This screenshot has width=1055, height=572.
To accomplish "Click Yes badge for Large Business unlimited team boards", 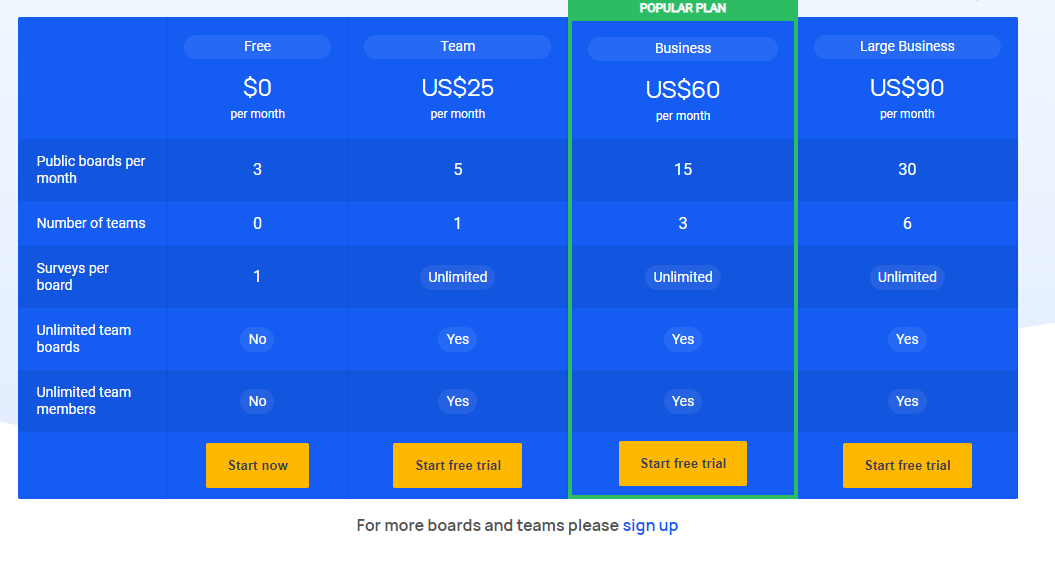I will click(x=907, y=339).
